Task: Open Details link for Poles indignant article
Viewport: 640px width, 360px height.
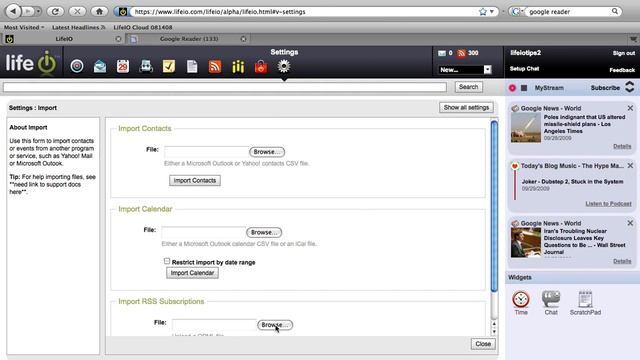Action: pos(622,146)
